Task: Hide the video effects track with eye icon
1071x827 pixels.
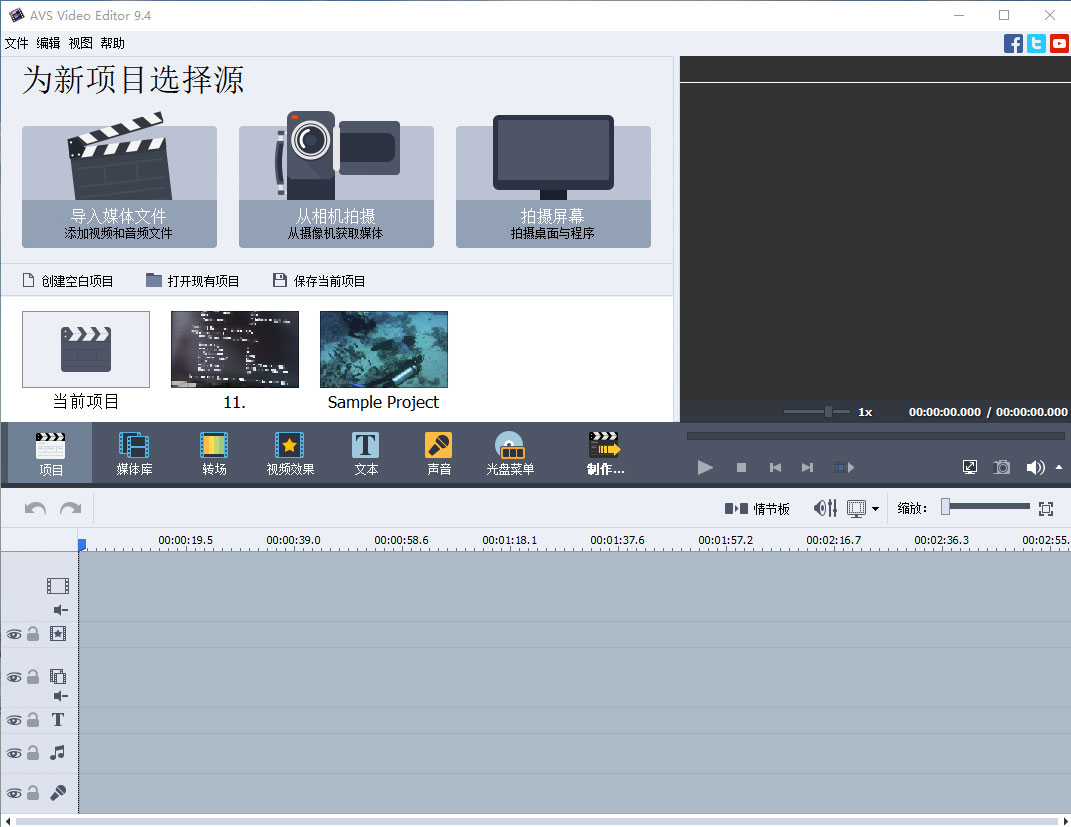Action: [14, 634]
